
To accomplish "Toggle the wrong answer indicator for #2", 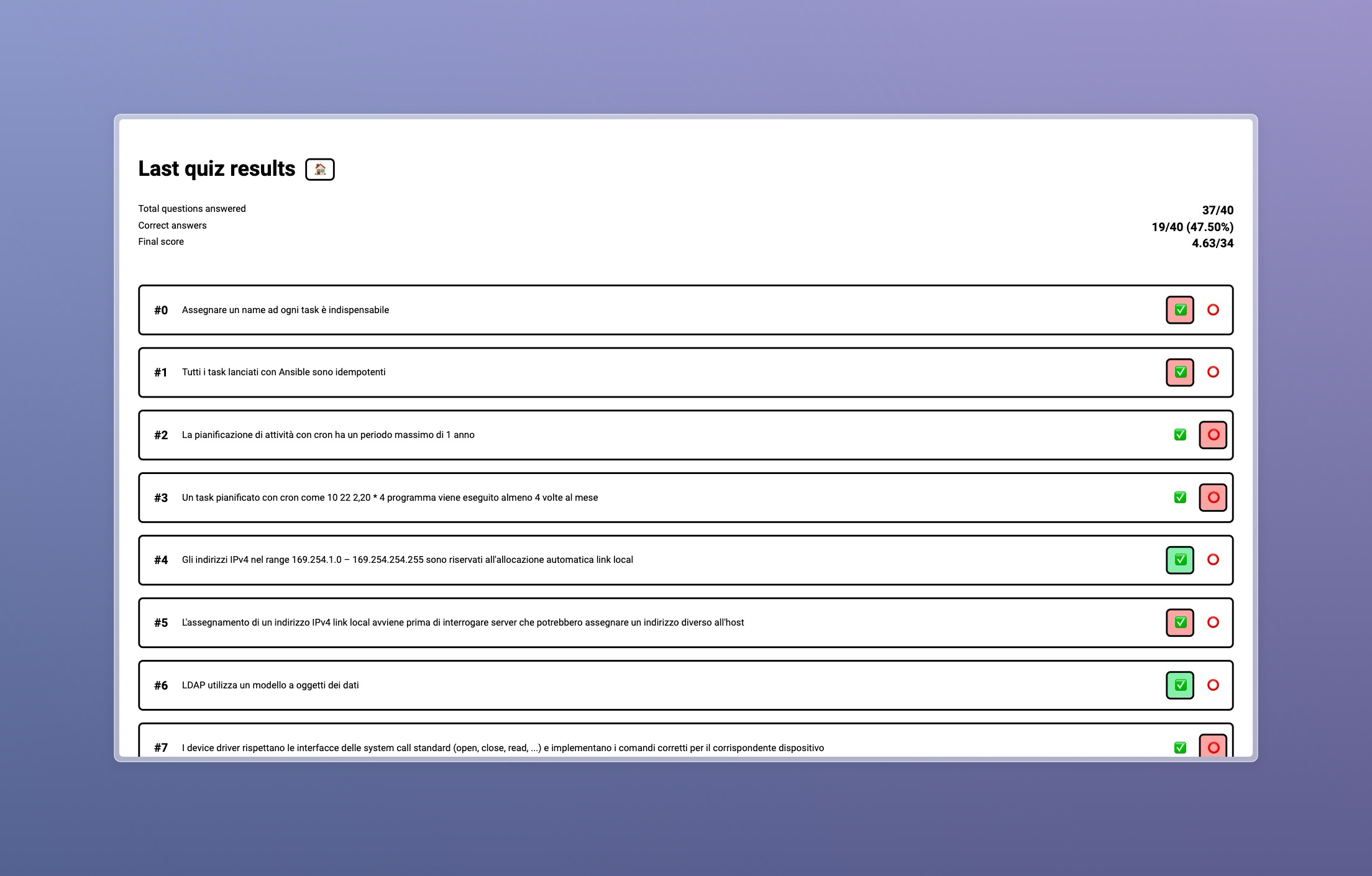I will coord(1213,435).
